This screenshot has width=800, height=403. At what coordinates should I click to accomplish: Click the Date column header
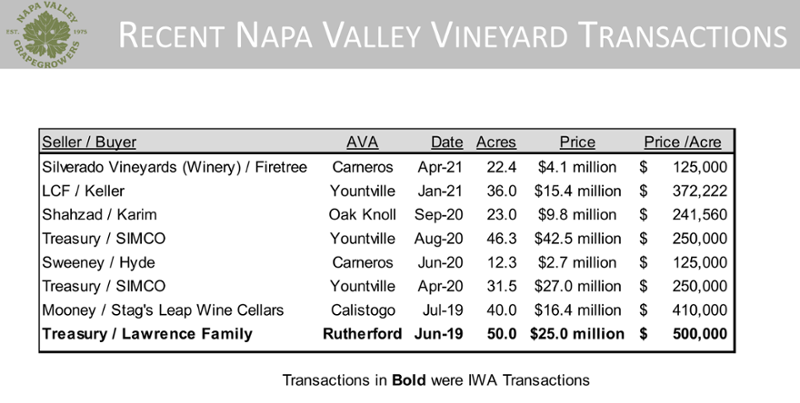447,142
